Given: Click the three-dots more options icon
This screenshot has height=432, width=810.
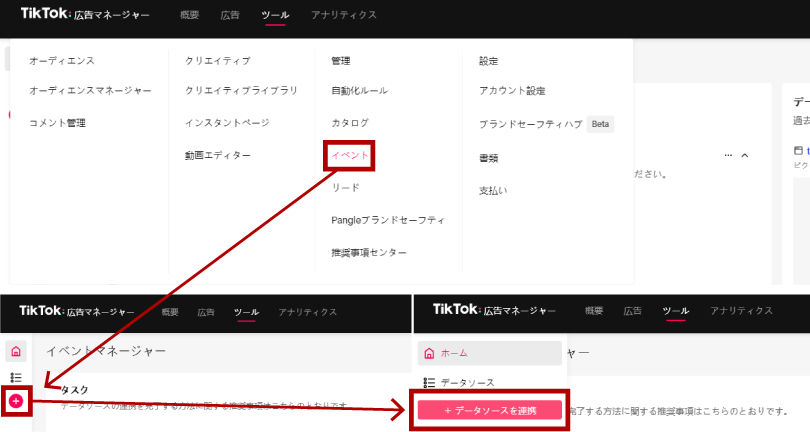Looking at the screenshot, I should coord(728,155).
